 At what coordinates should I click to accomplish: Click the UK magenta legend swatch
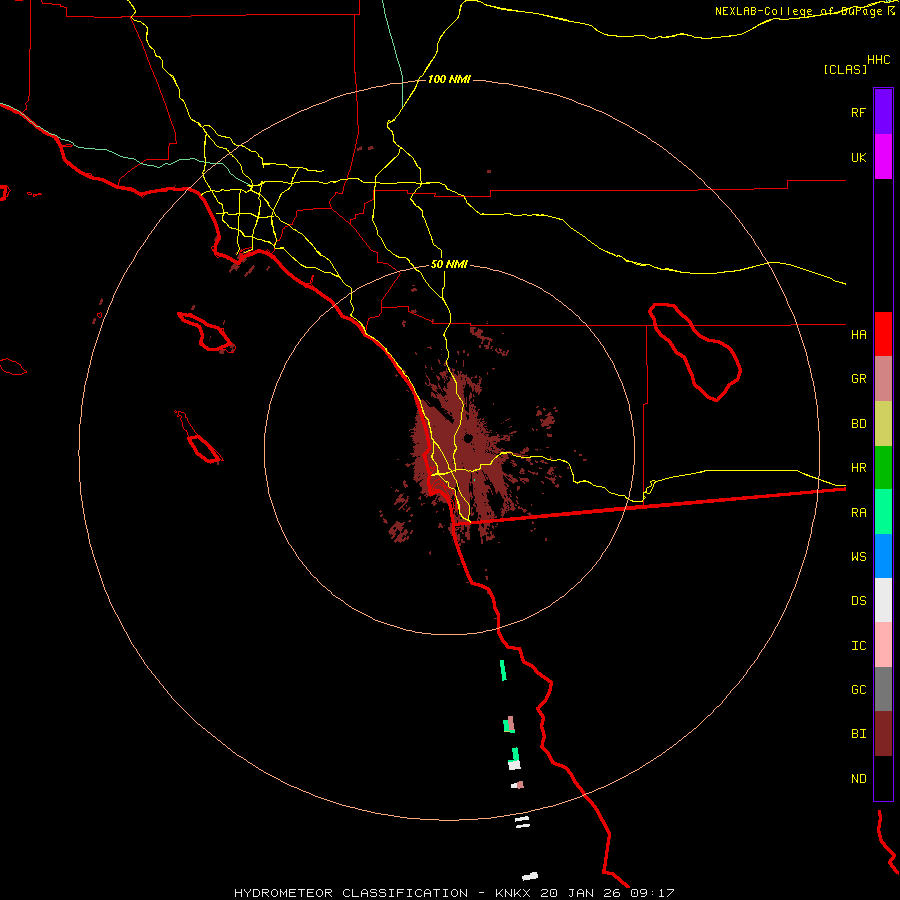point(883,157)
